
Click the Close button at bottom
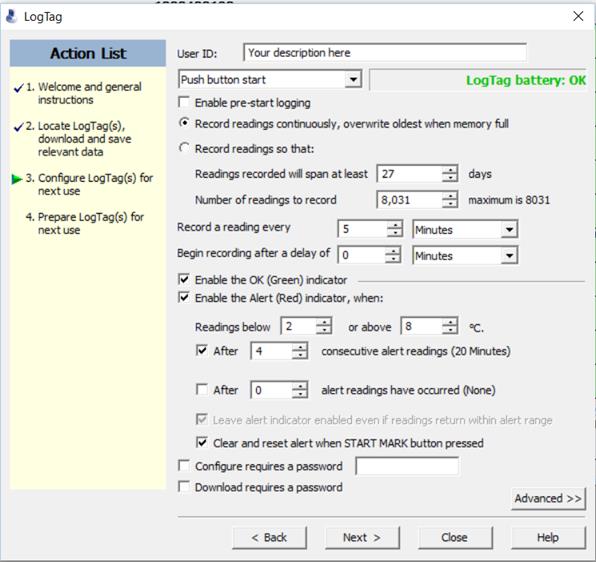coord(455,537)
